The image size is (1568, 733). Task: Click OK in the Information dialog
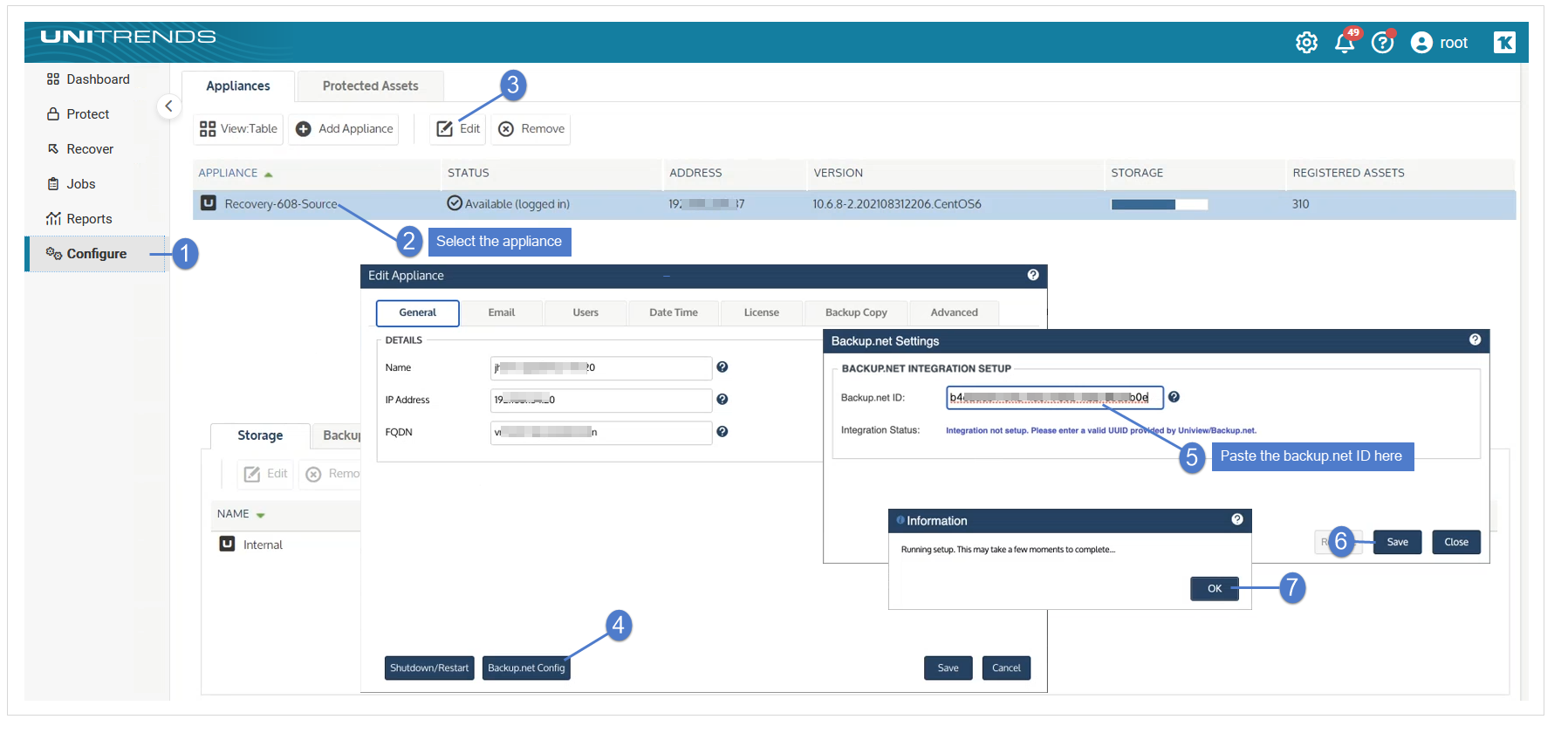[1215, 589]
